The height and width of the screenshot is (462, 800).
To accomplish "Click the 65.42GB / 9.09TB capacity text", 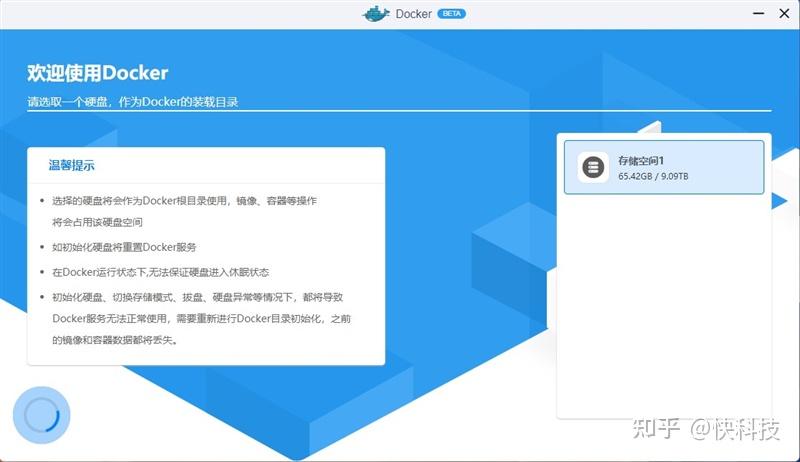I will (x=653, y=176).
